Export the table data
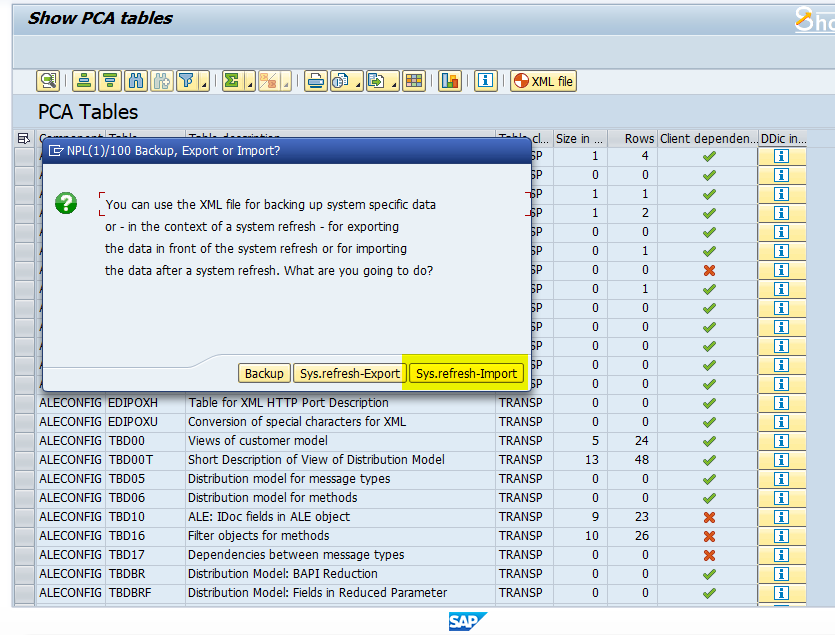The width and height of the screenshot is (835, 635). click(x=379, y=81)
